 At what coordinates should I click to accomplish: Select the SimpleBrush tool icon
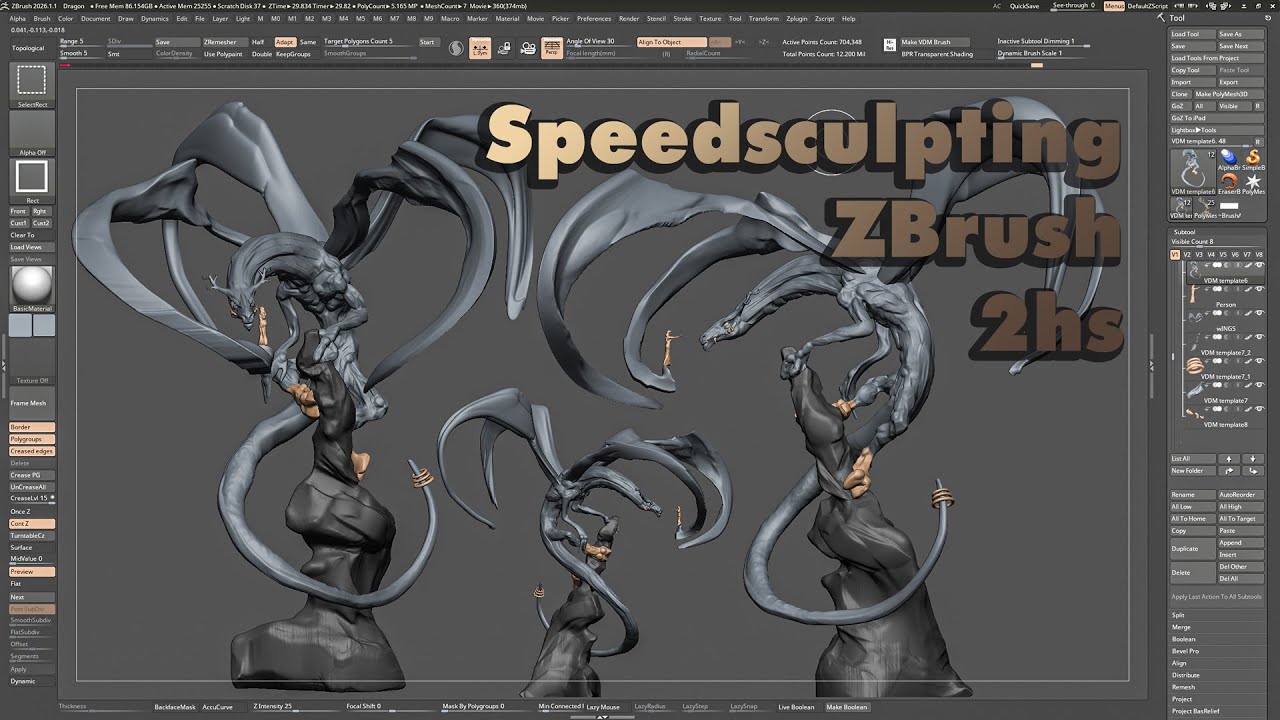coord(1253,158)
